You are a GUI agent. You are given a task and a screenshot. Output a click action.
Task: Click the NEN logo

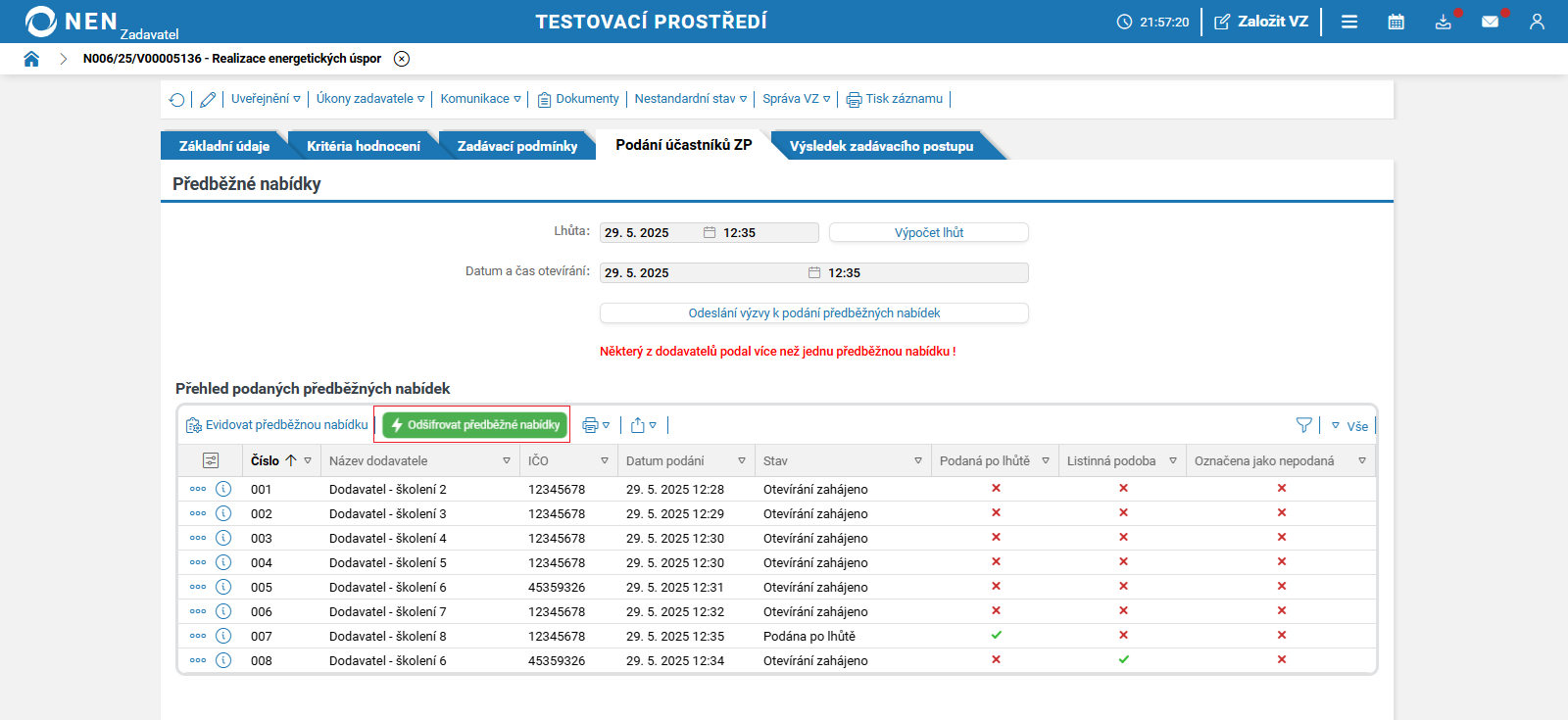[71, 22]
